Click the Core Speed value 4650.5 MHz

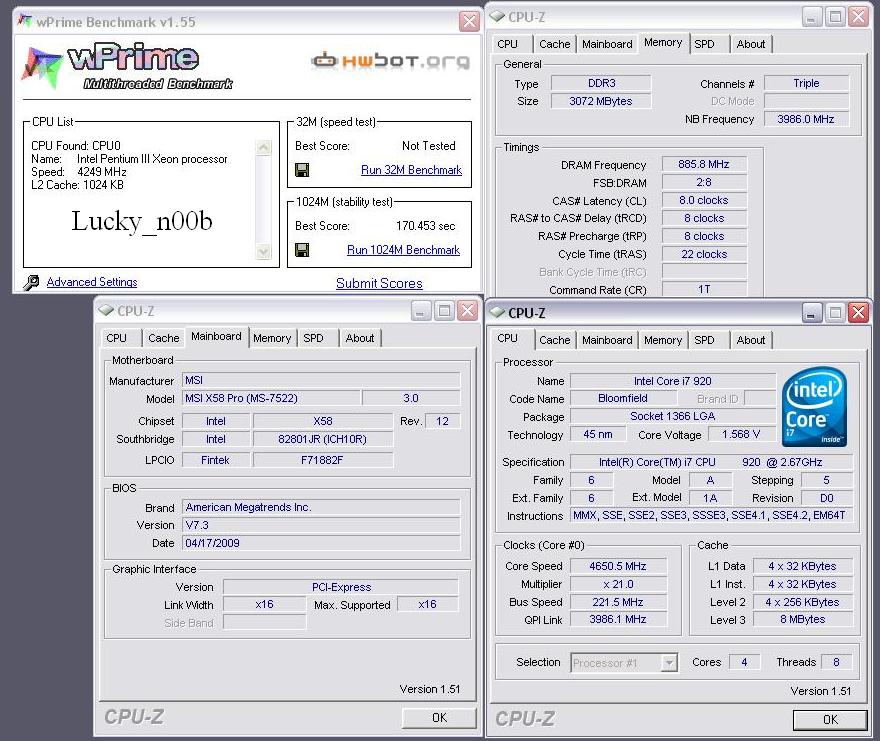click(618, 566)
